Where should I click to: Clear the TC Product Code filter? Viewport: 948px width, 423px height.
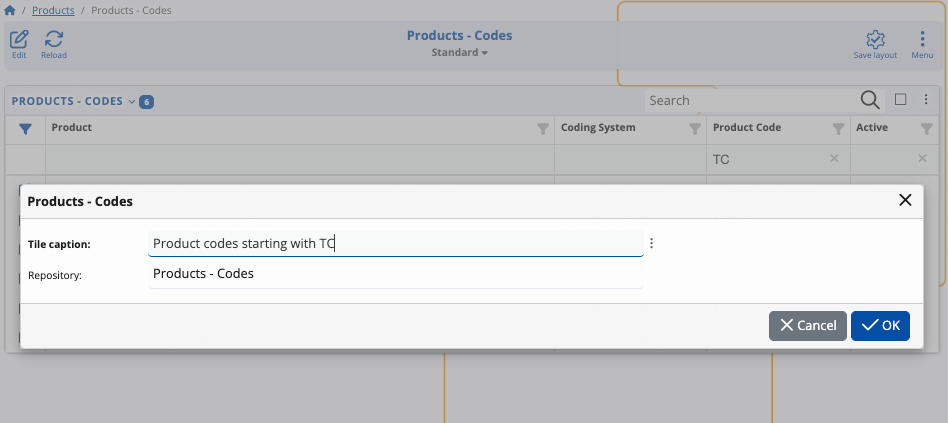coord(834,159)
